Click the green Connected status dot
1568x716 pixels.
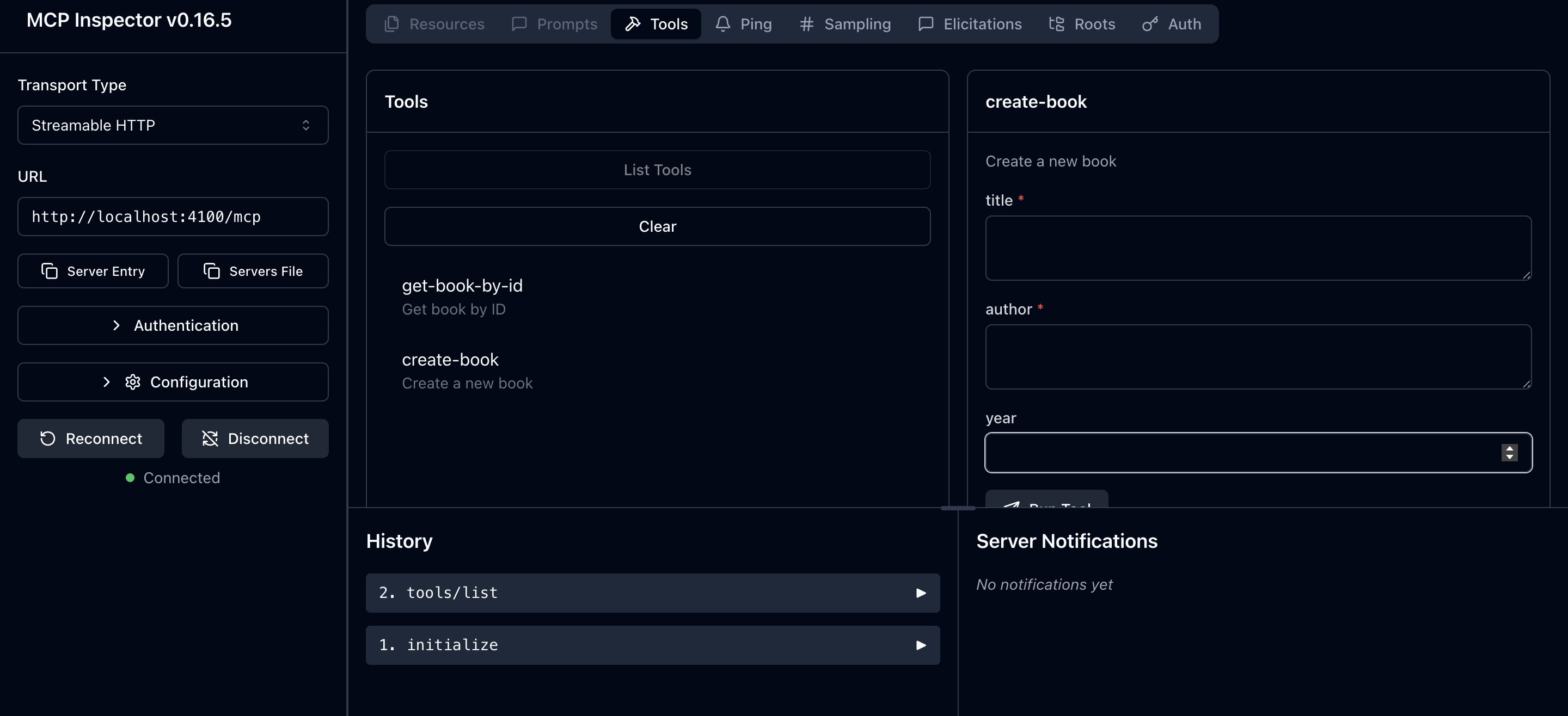point(130,478)
